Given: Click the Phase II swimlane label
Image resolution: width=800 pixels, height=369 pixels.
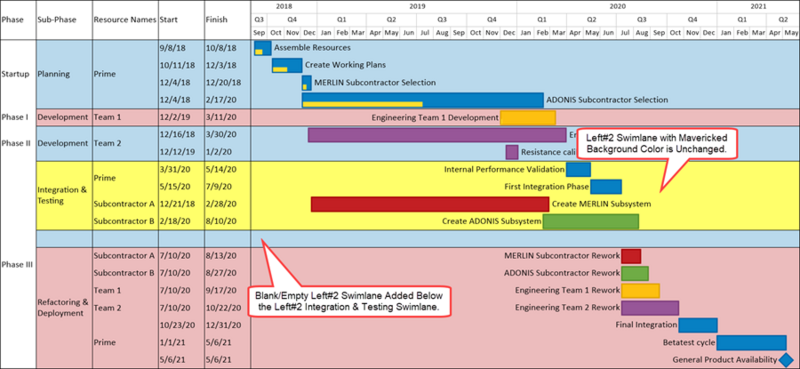Looking at the screenshot, I should pos(16,143).
